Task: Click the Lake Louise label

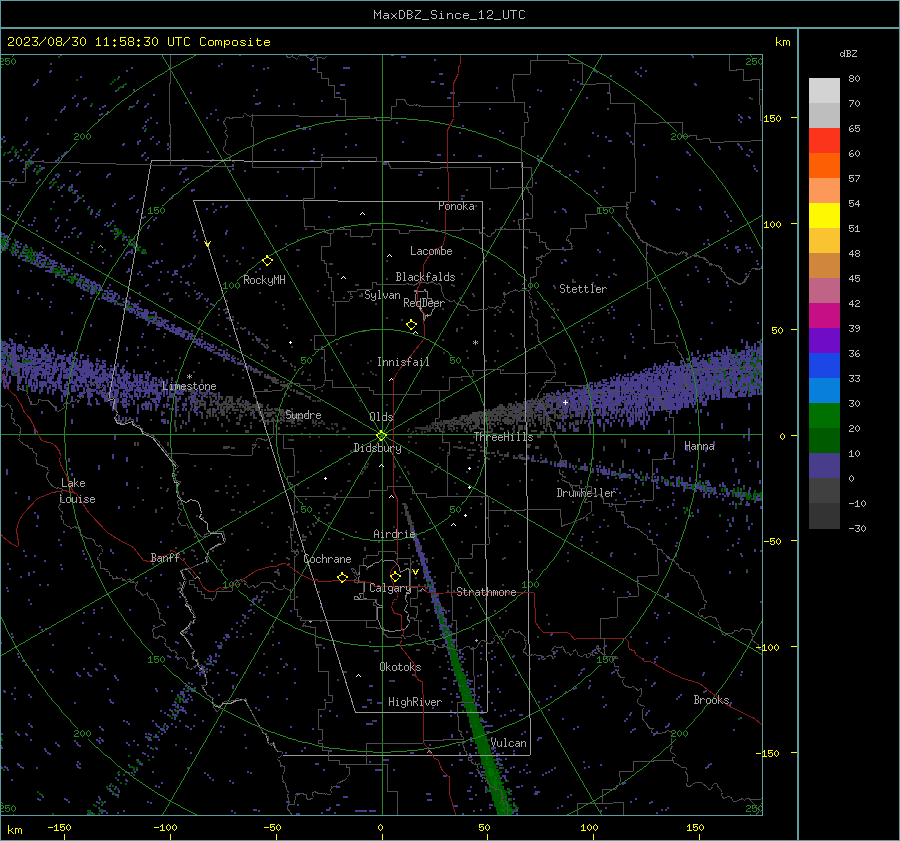Action: [x=77, y=491]
